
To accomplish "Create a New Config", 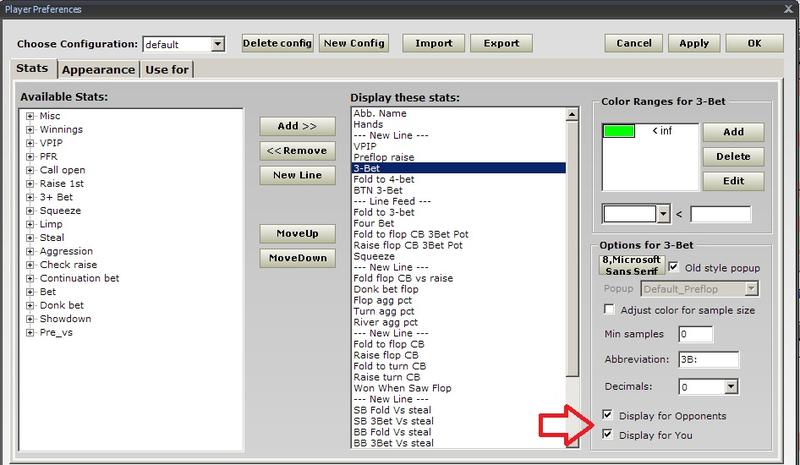I will (x=354, y=43).
